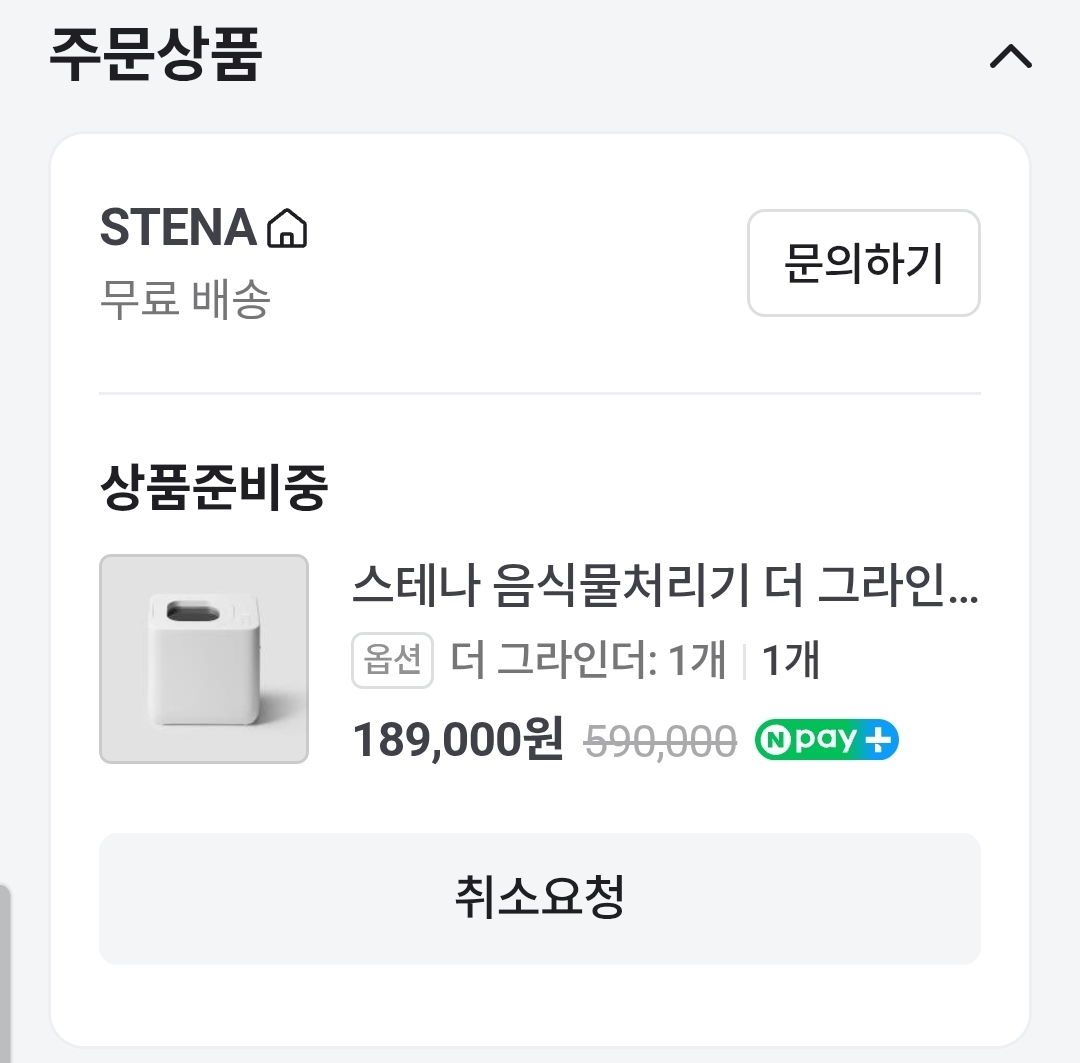Click the Npay plus badge

[x=827, y=740]
